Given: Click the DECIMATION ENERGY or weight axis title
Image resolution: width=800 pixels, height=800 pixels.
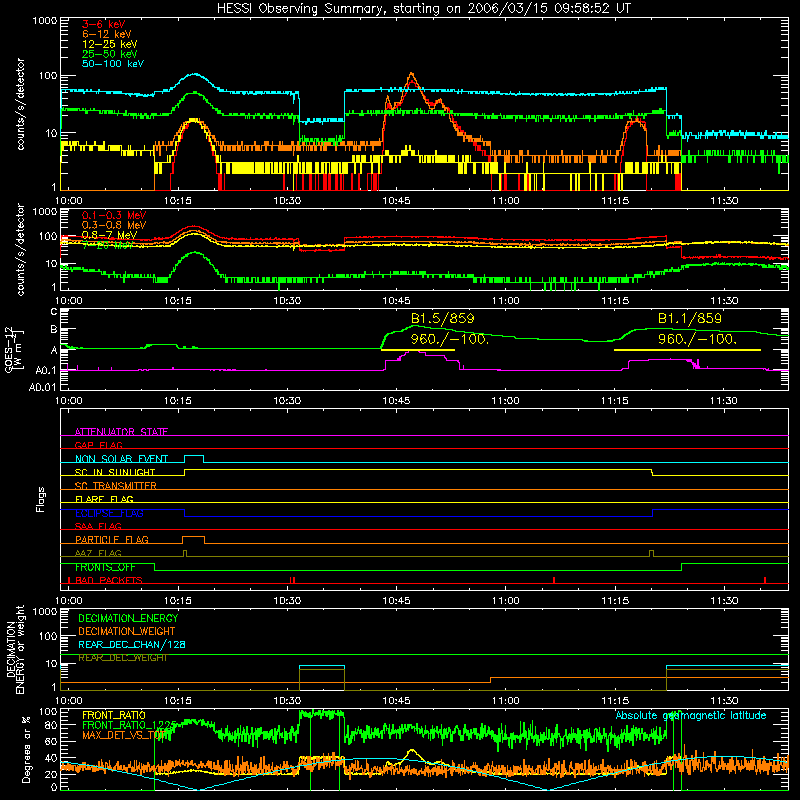Looking at the screenshot, I should coord(15,650).
